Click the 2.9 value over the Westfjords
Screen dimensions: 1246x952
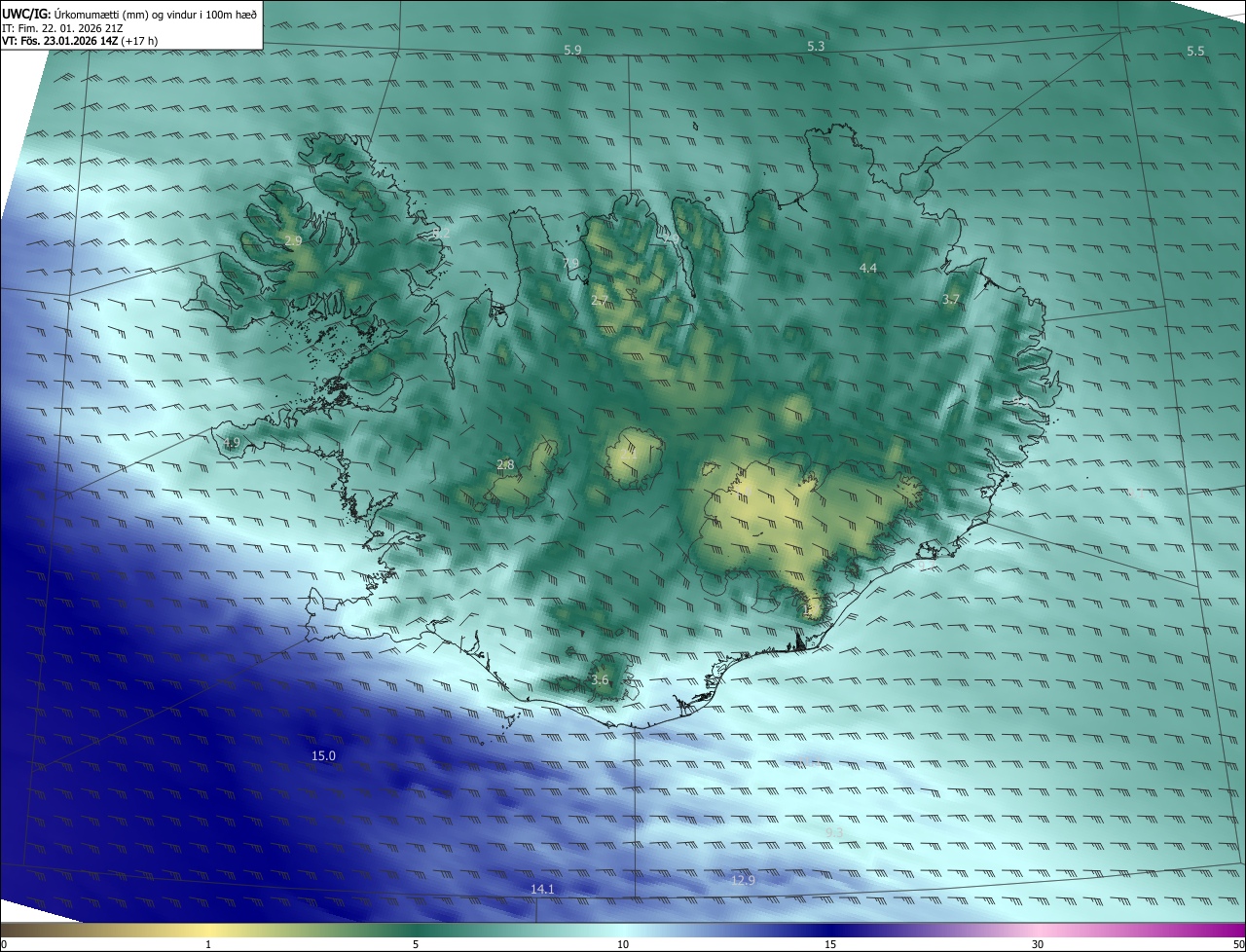click(x=293, y=240)
